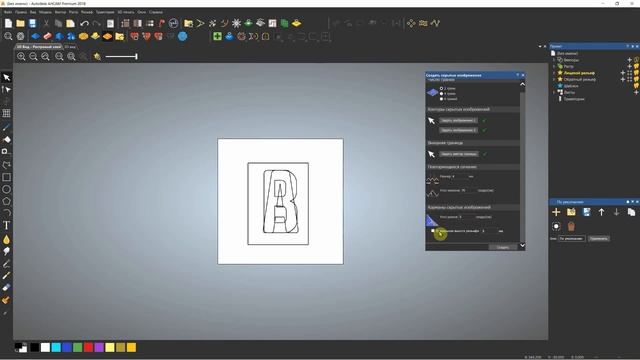Viewport: 640px width, 360px height.
Task: Select the '2 грани' radio option
Action: pos(441,88)
